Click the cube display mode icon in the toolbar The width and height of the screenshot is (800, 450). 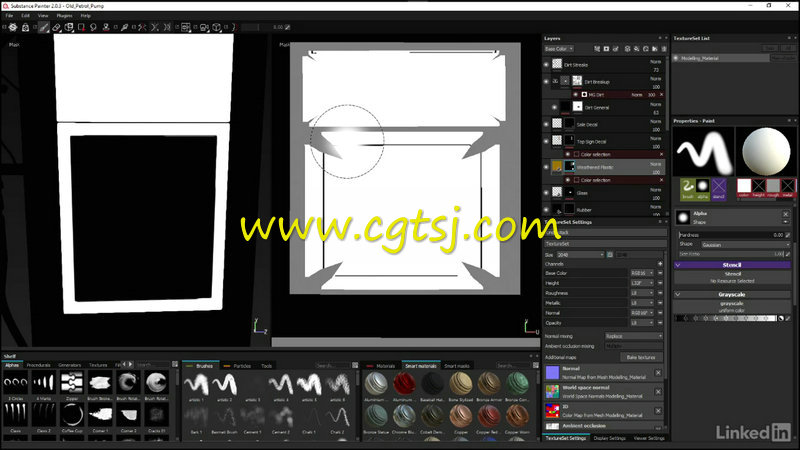tap(217, 27)
